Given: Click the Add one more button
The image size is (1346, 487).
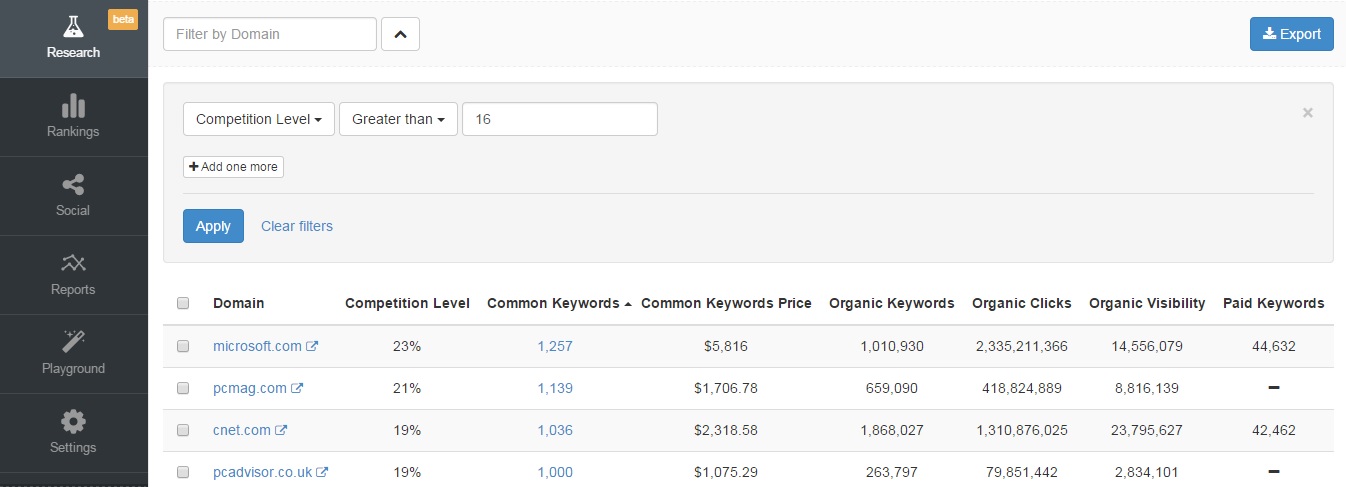Looking at the screenshot, I should point(233,167).
